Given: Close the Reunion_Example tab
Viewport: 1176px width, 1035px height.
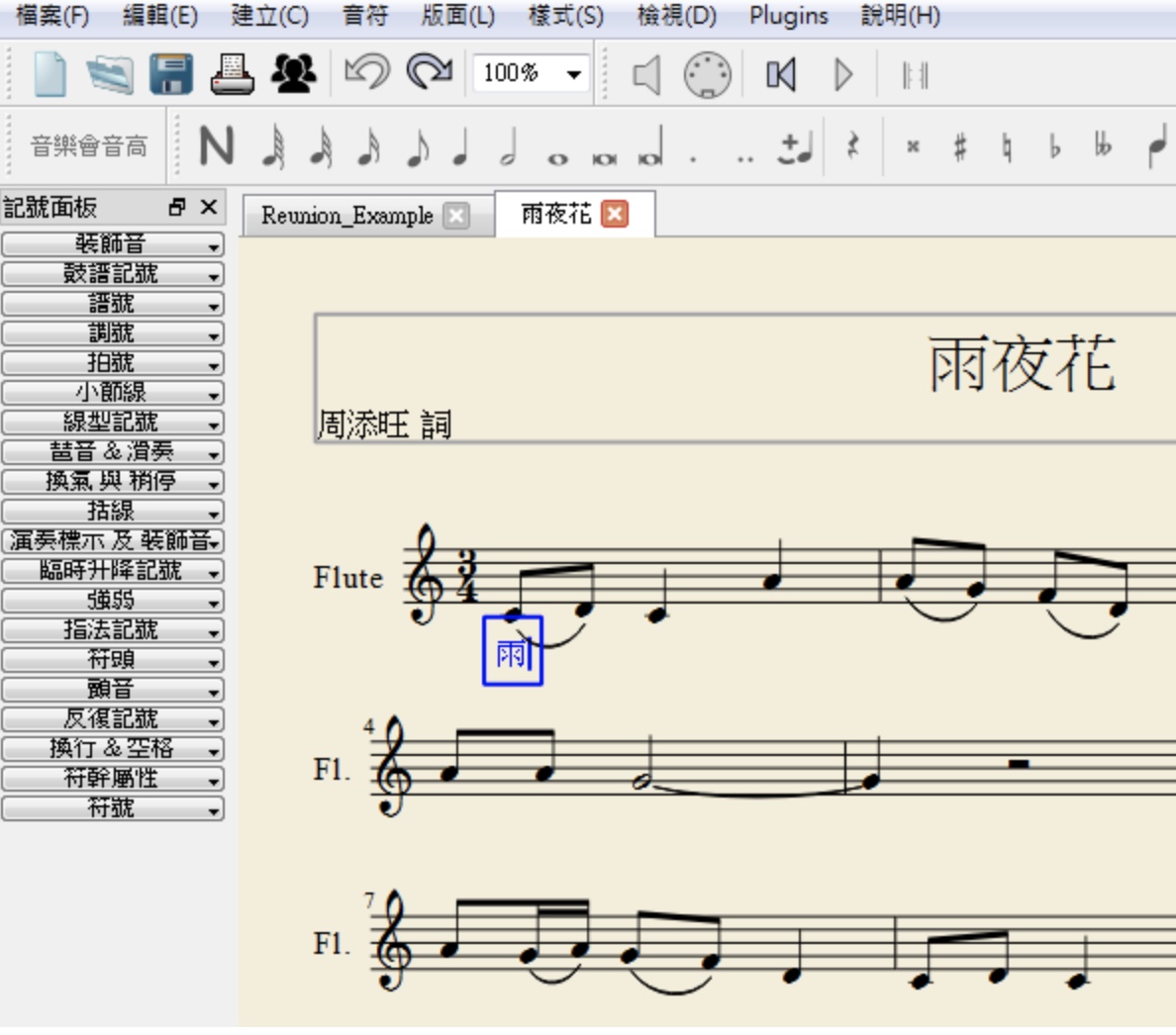Looking at the screenshot, I should [456, 216].
